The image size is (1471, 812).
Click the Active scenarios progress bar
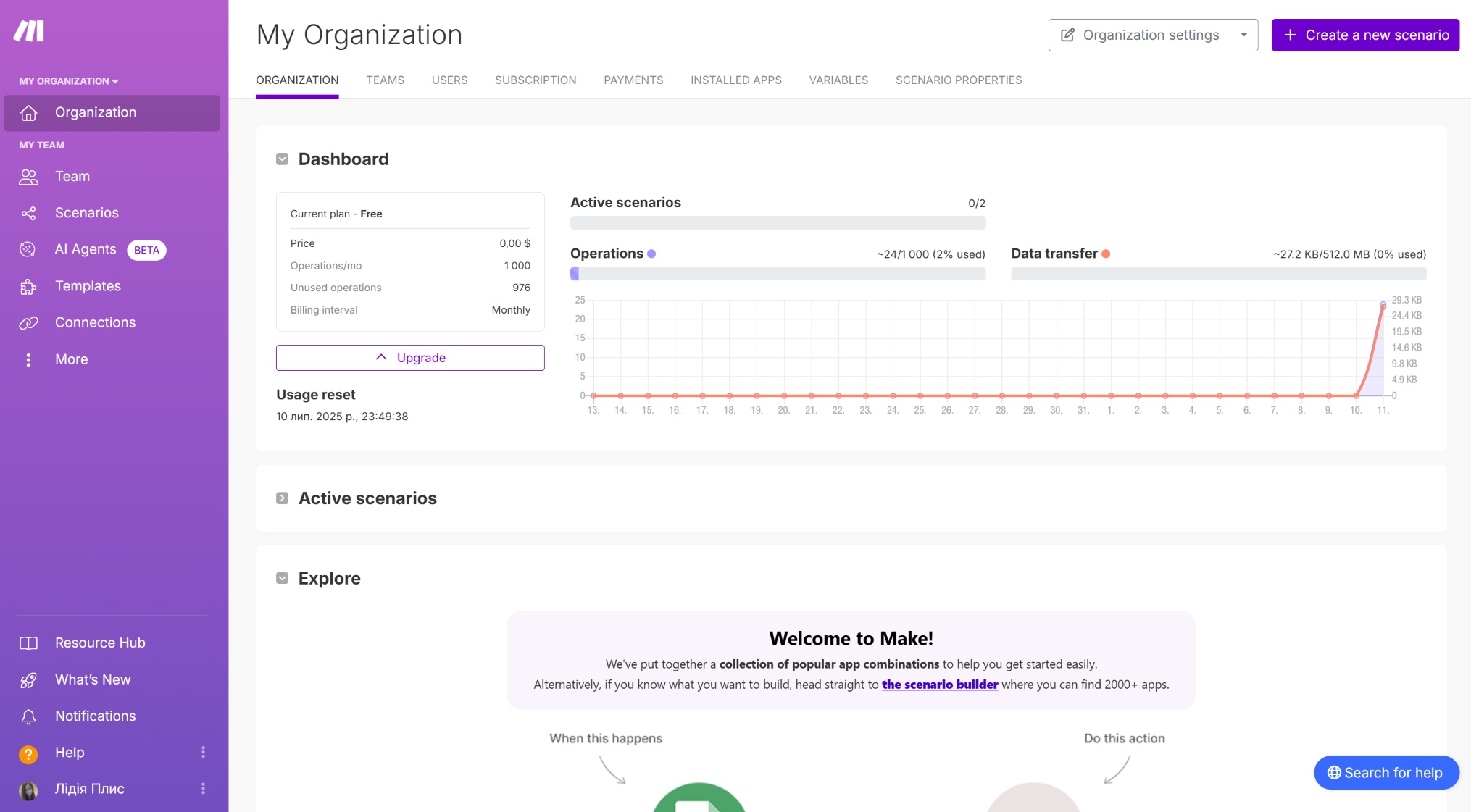(x=778, y=223)
